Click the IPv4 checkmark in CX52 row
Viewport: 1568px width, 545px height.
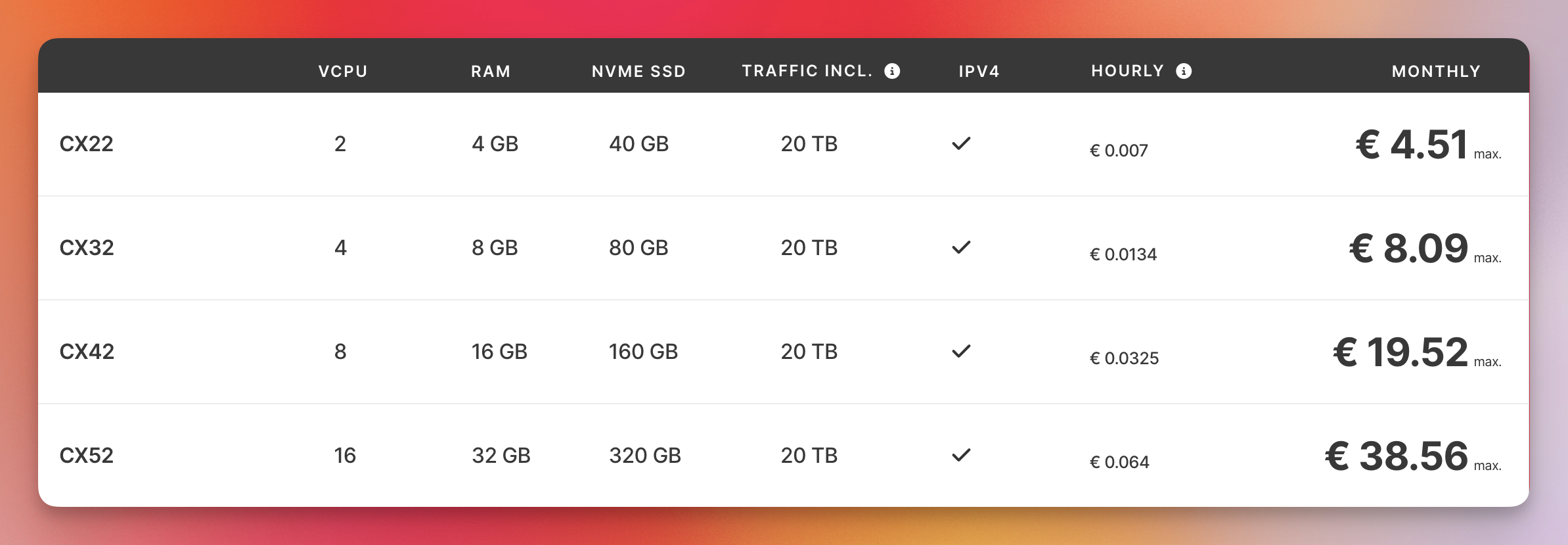click(x=961, y=455)
